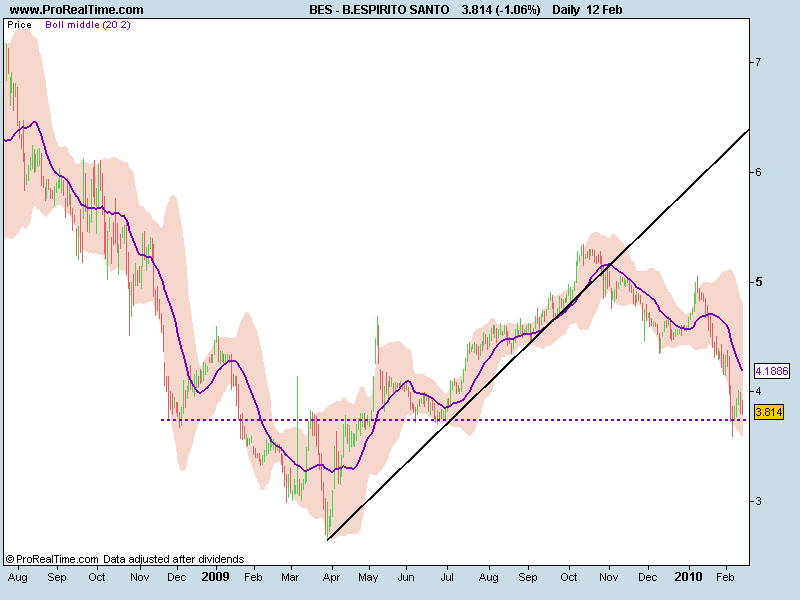800x600 pixels.
Task: Click the orange 3.814 price tag
Action: (x=769, y=412)
